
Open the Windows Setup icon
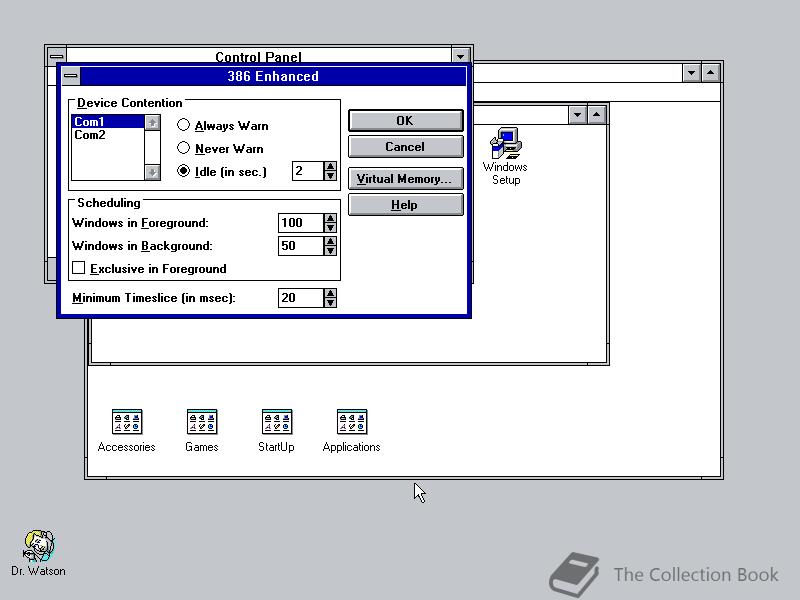[x=505, y=156]
